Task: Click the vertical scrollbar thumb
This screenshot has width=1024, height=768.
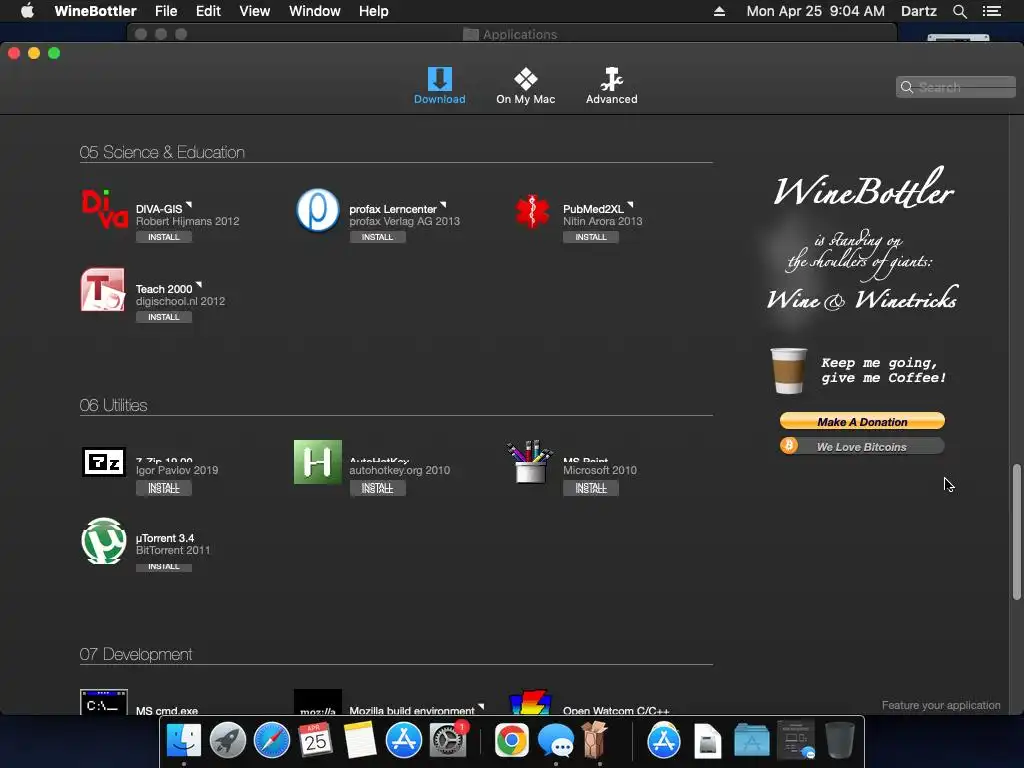Action: [1016, 532]
